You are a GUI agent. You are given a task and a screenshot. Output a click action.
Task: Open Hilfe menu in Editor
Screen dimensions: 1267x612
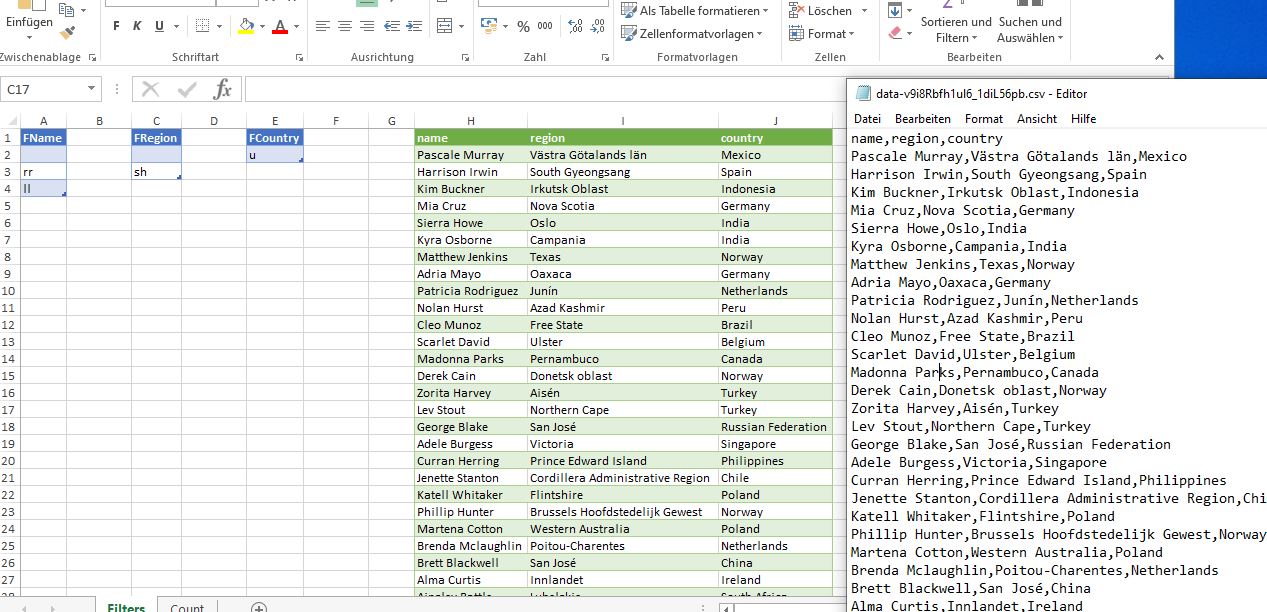(1083, 118)
